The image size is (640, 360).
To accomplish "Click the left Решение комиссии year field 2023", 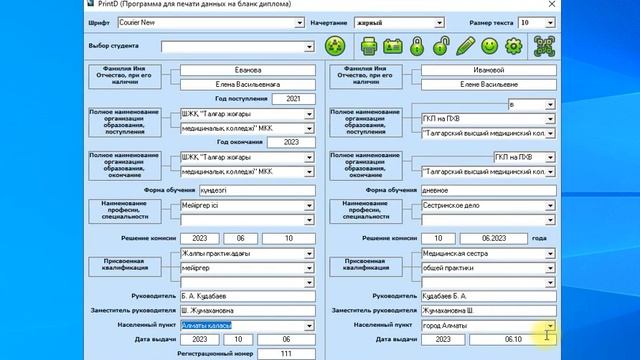I will tap(200, 238).
